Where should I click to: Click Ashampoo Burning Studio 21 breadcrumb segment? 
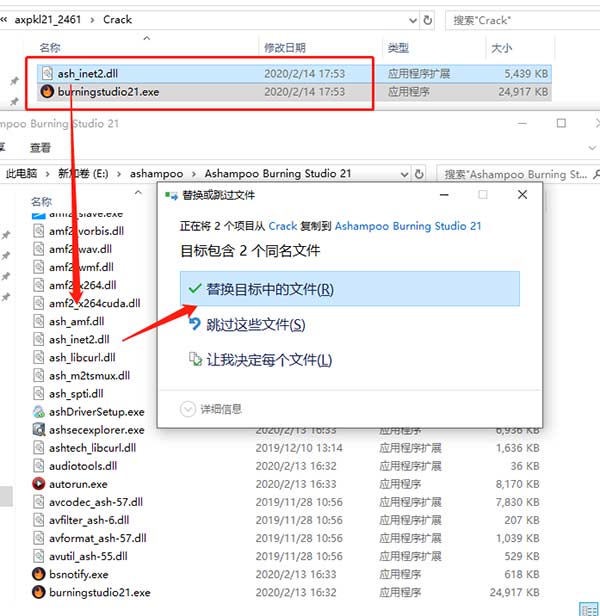[x=278, y=173]
